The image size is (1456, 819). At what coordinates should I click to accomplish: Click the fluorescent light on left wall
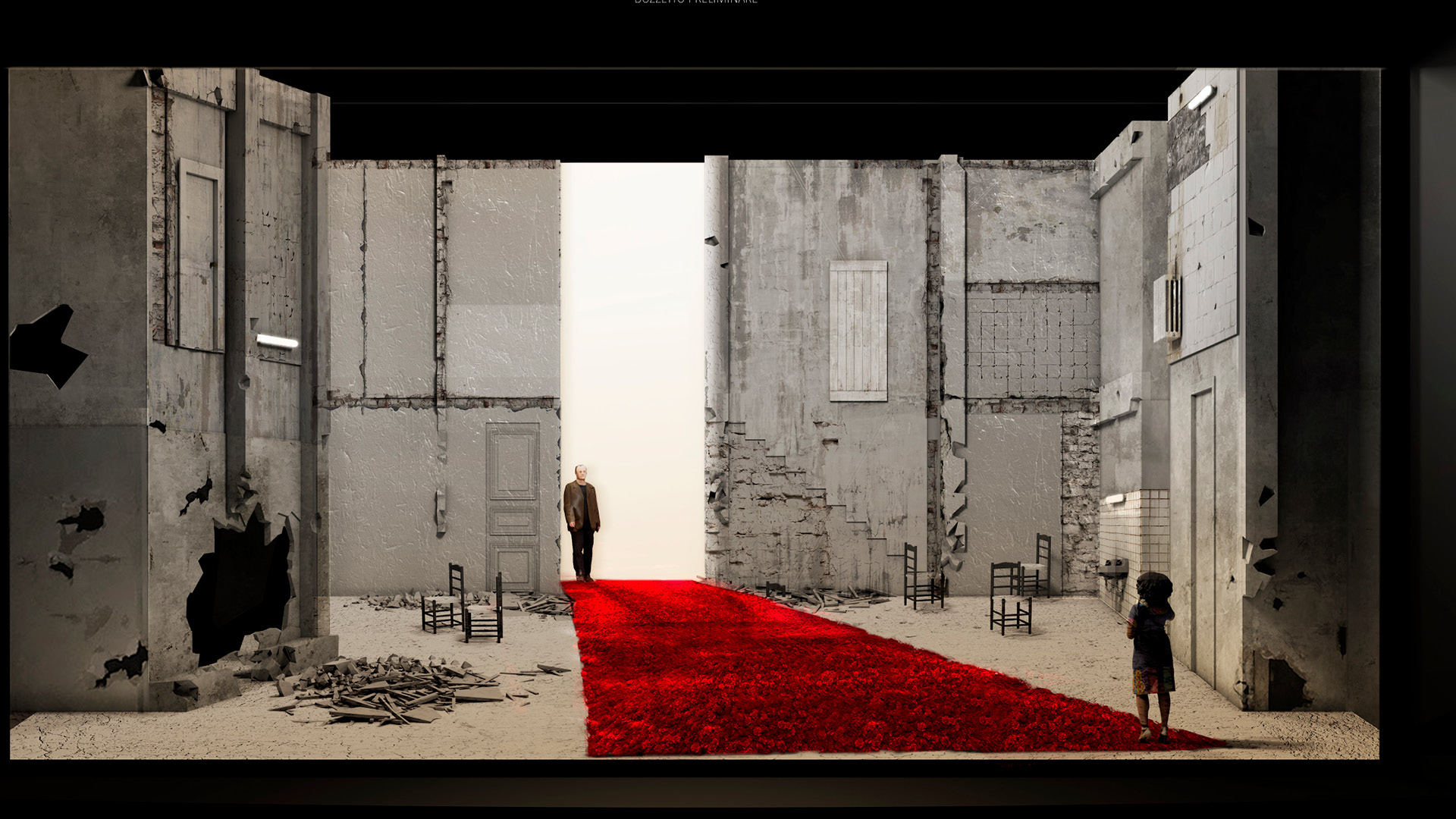coord(277,341)
